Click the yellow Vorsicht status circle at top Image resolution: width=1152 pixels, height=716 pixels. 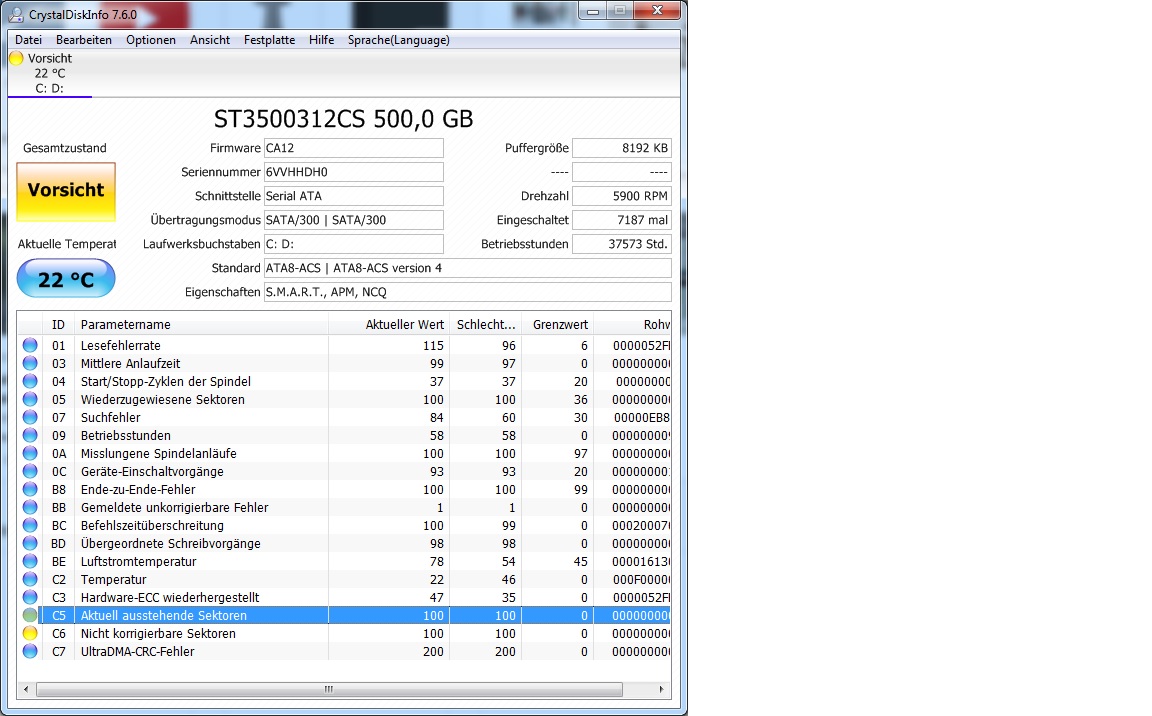pos(16,58)
